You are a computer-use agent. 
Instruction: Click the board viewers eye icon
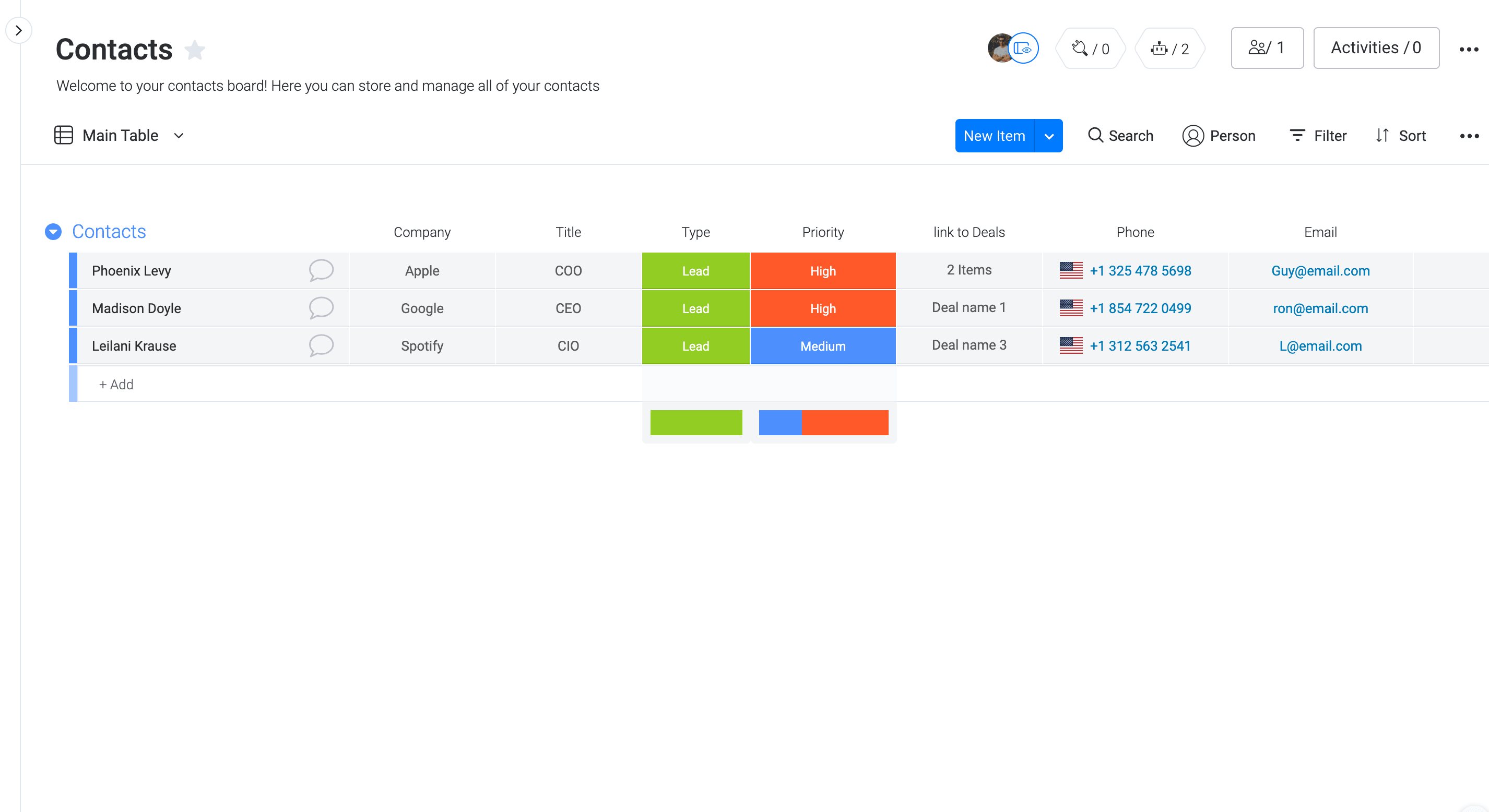(x=1023, y=48)
